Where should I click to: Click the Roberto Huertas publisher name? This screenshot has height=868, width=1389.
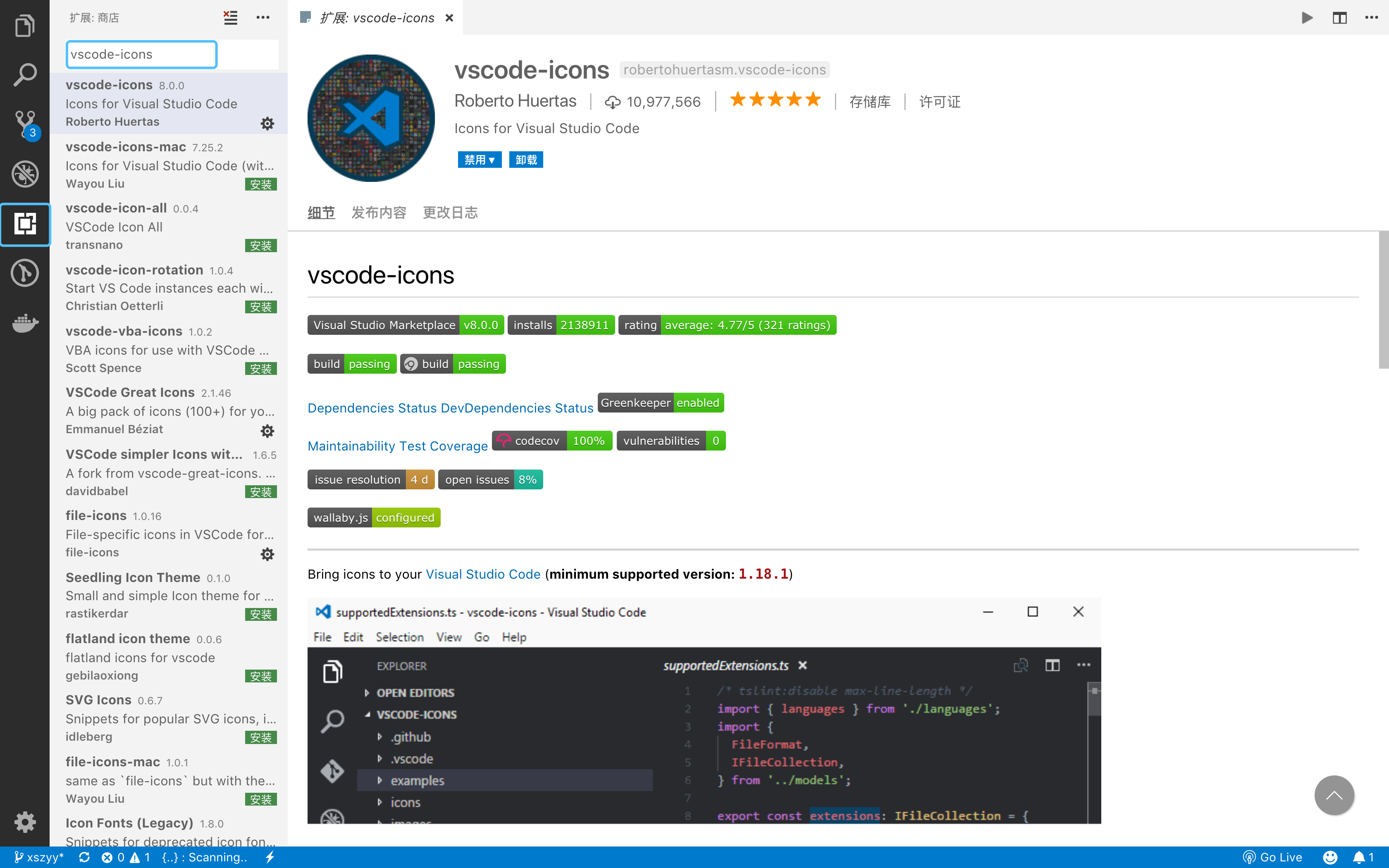pos(515,101)
